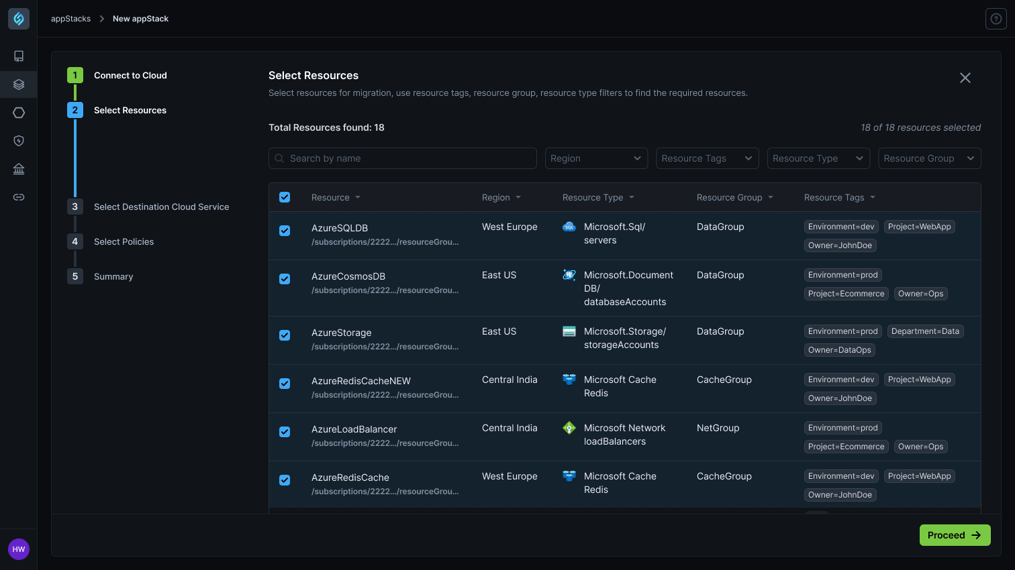Open the Region filter dropdown

point(596,159)
